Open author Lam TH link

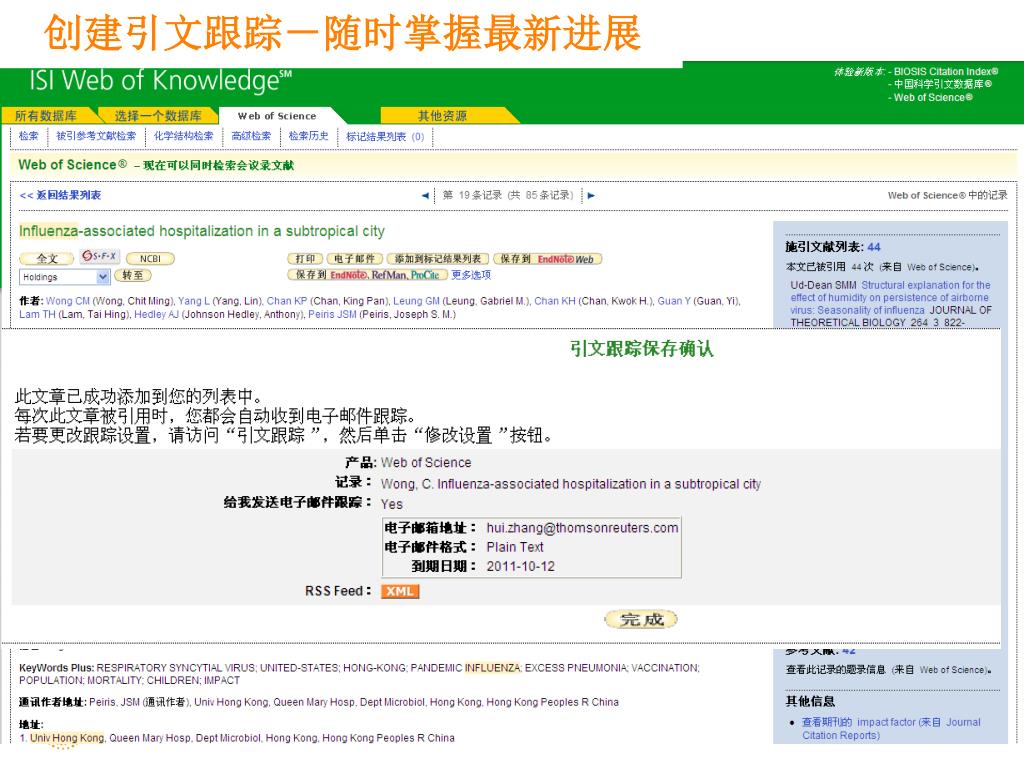click(37, 314)
